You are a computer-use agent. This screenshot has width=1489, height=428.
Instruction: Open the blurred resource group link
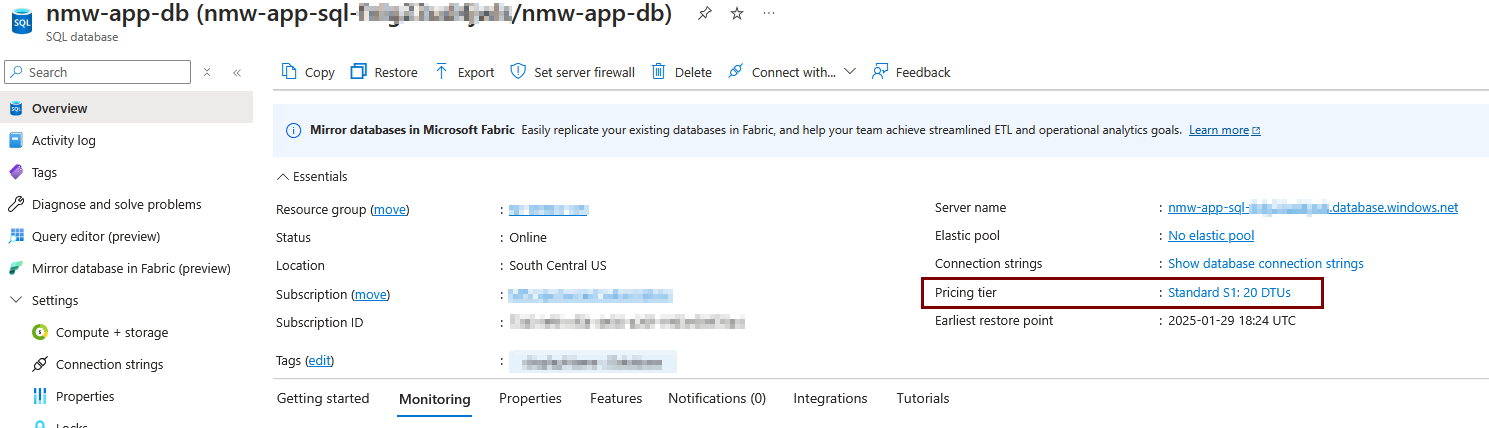[x=548, y=210]
